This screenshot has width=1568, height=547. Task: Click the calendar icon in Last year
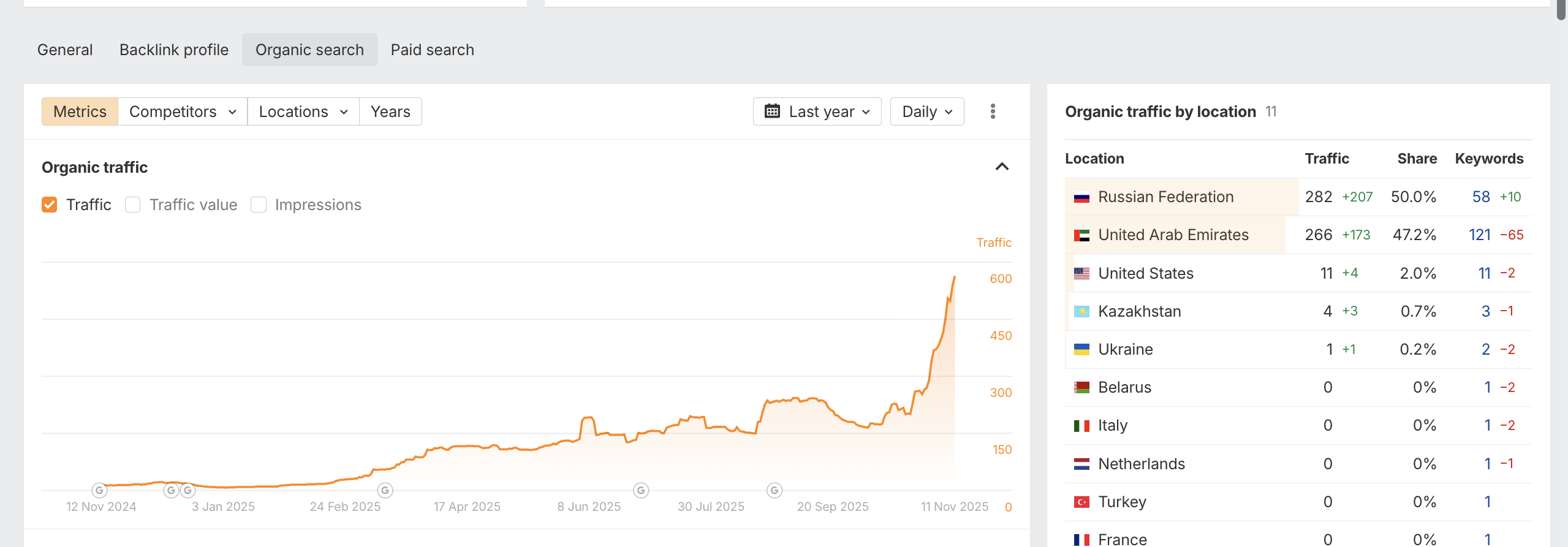point(772,111)
